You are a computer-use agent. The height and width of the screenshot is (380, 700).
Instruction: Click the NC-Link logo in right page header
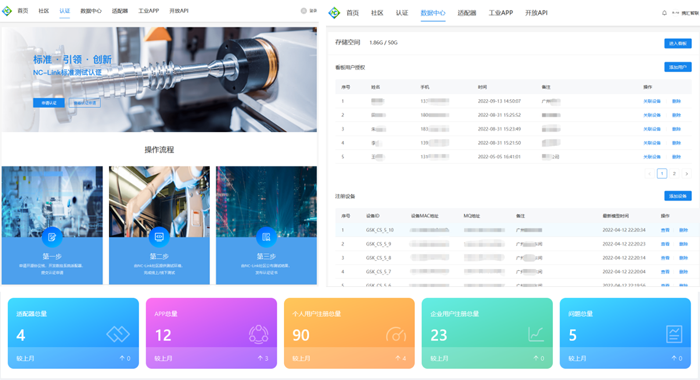coord(334,13)
